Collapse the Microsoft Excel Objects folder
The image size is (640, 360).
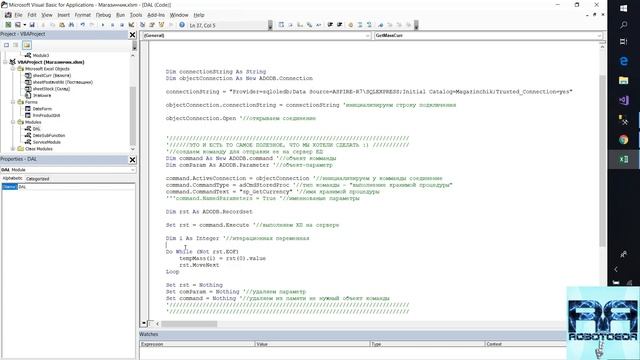click(x=13, y=69)
